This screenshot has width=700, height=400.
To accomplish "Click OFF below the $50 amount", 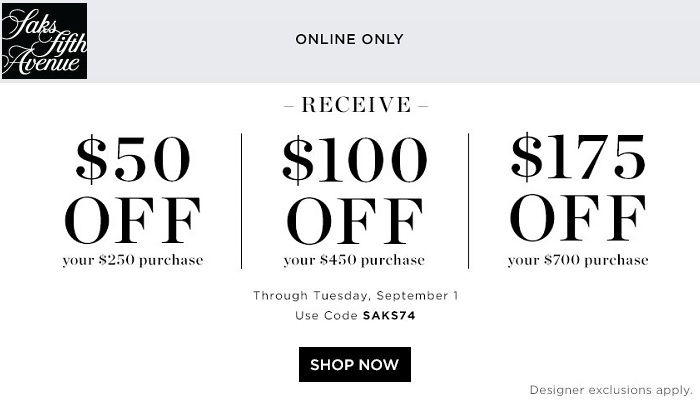I will pyautogui.click(x=133, y=222).
